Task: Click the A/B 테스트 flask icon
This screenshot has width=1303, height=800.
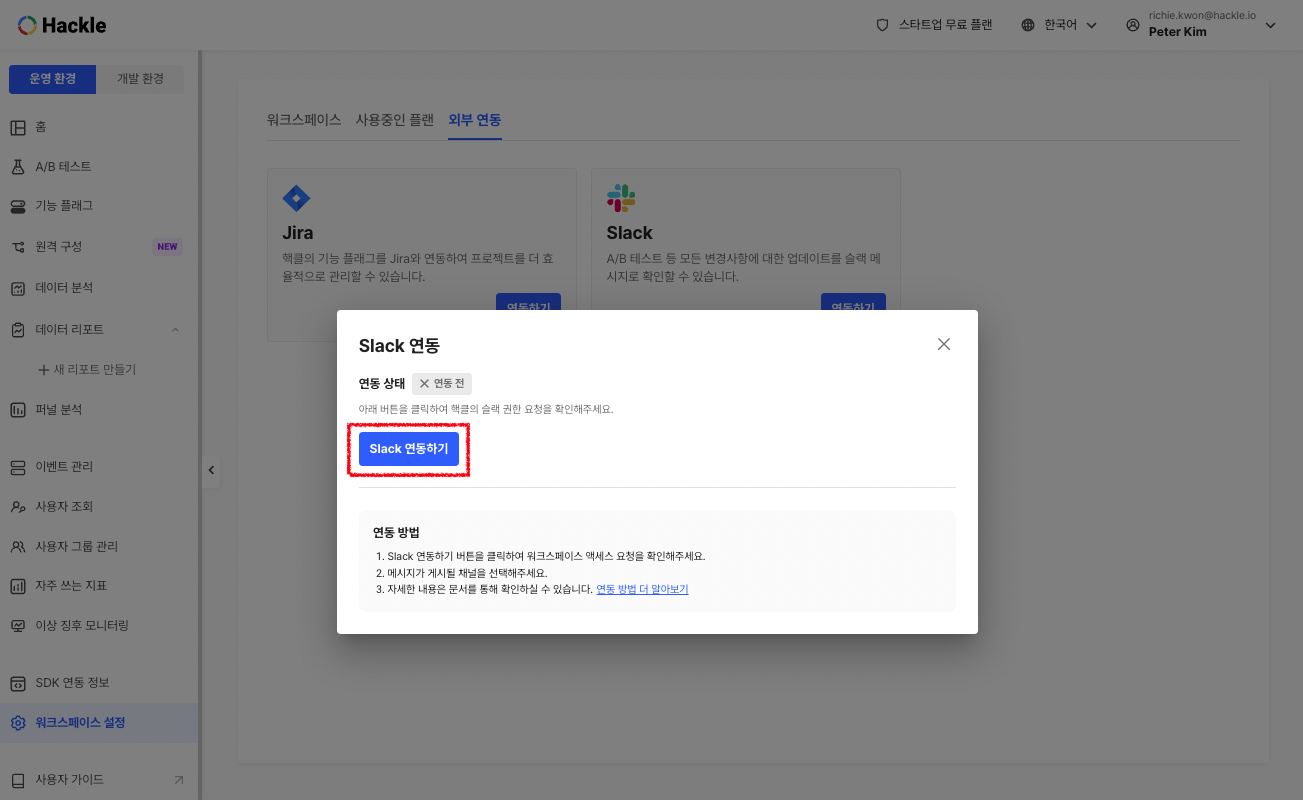Action: pos(18,166)
